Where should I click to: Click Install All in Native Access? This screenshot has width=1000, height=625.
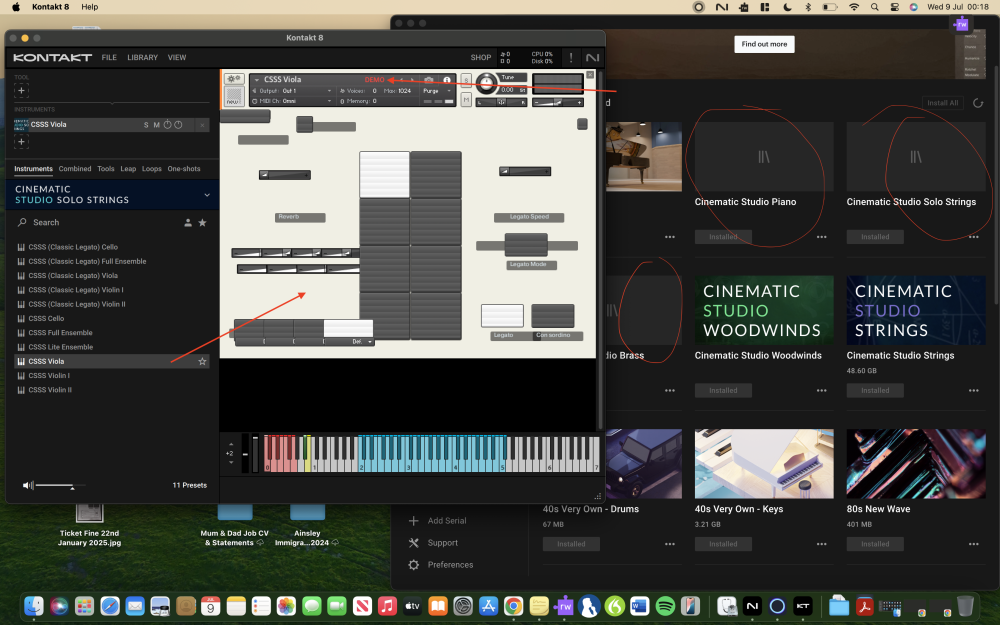pyautogui.click(x=943, y=103)
